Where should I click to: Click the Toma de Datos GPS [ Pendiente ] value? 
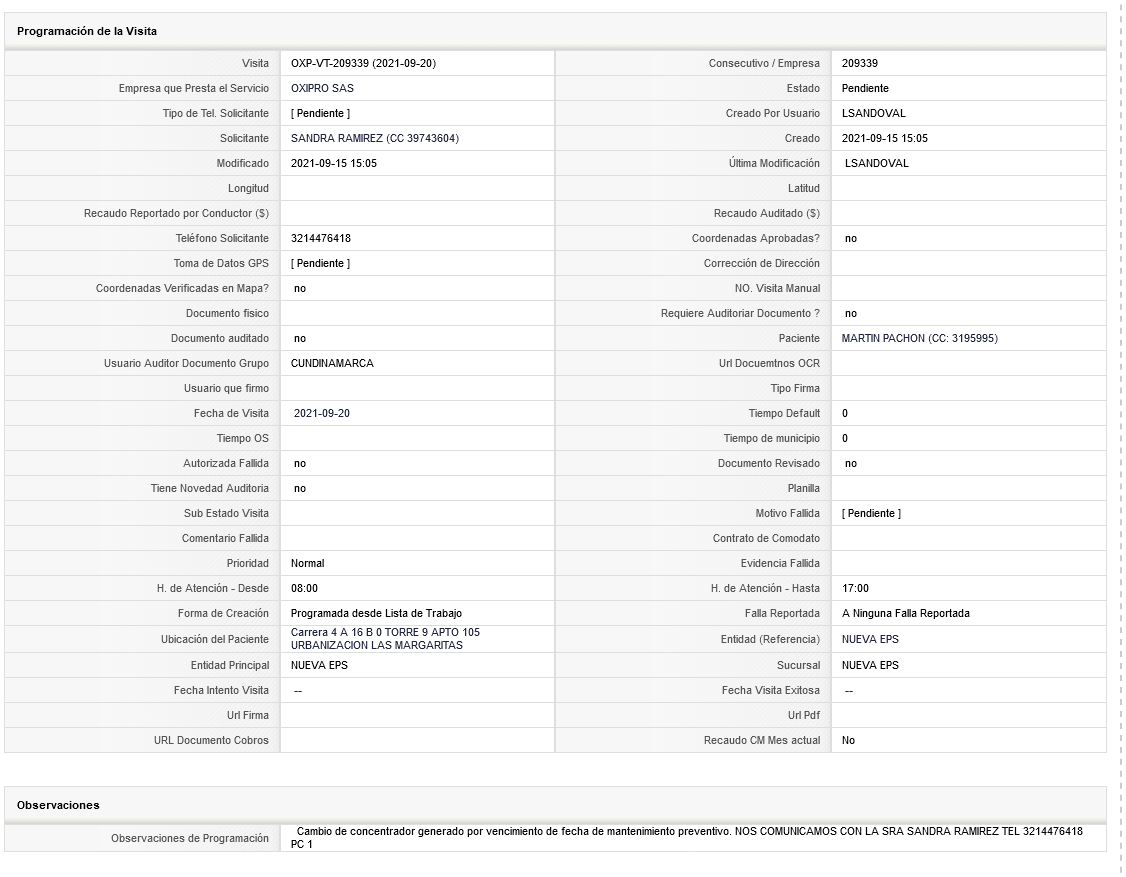pyautogui.click(x=320, y=264)
